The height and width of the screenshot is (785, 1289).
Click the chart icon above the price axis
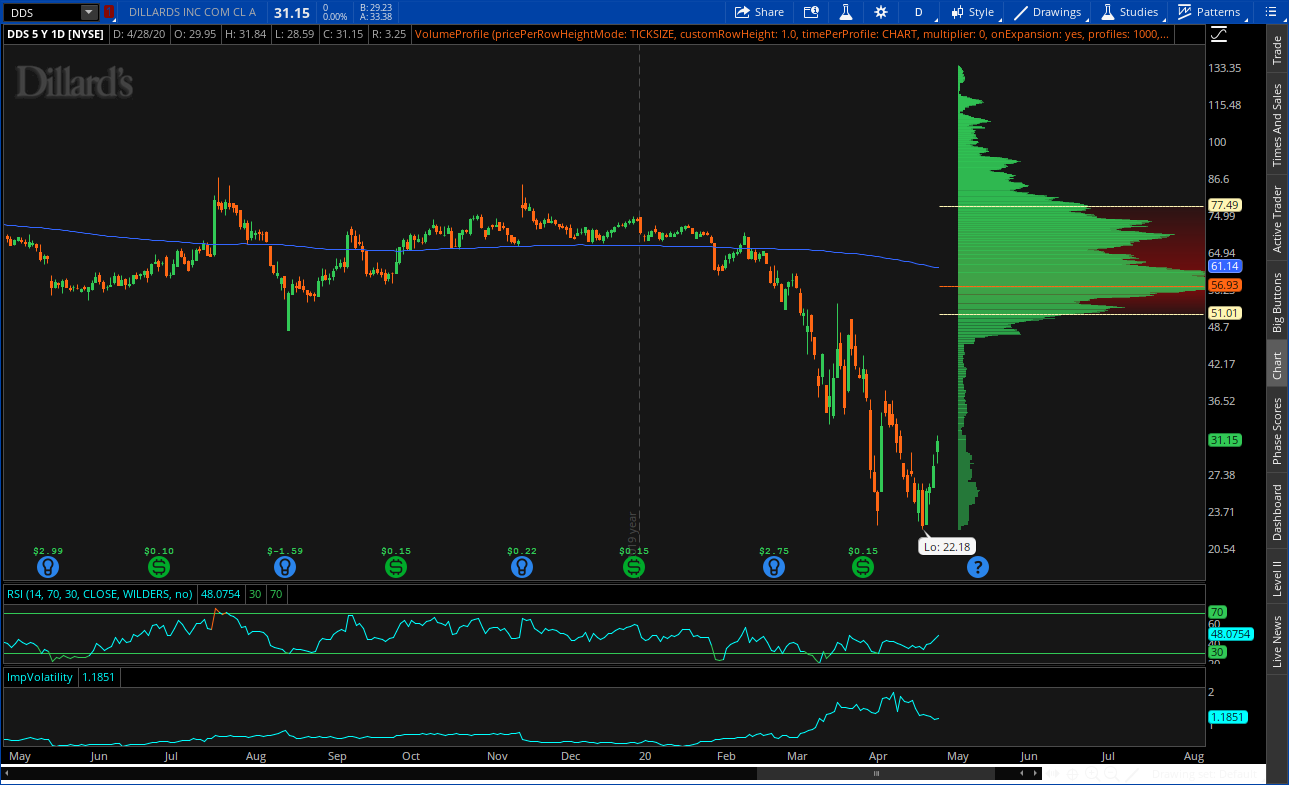pyautogui.click(x=1219, y=34)
